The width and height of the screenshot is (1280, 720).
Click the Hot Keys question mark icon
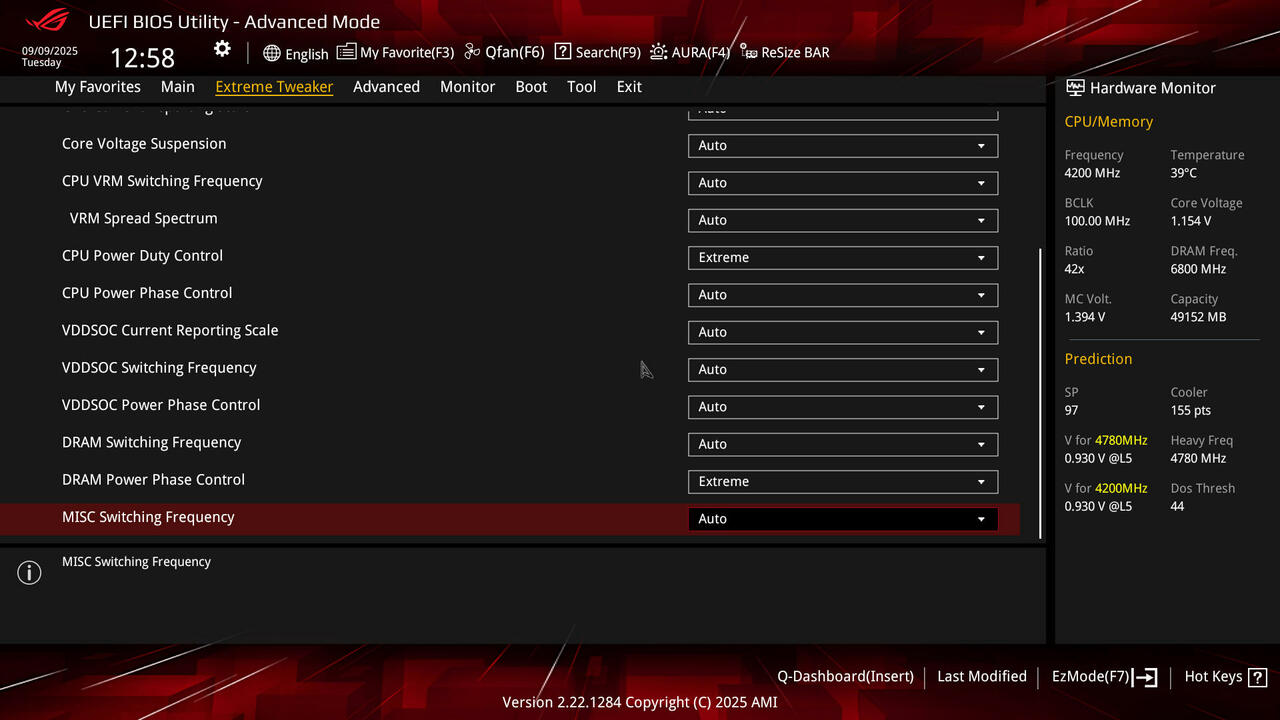click(x=1257, y=677)
